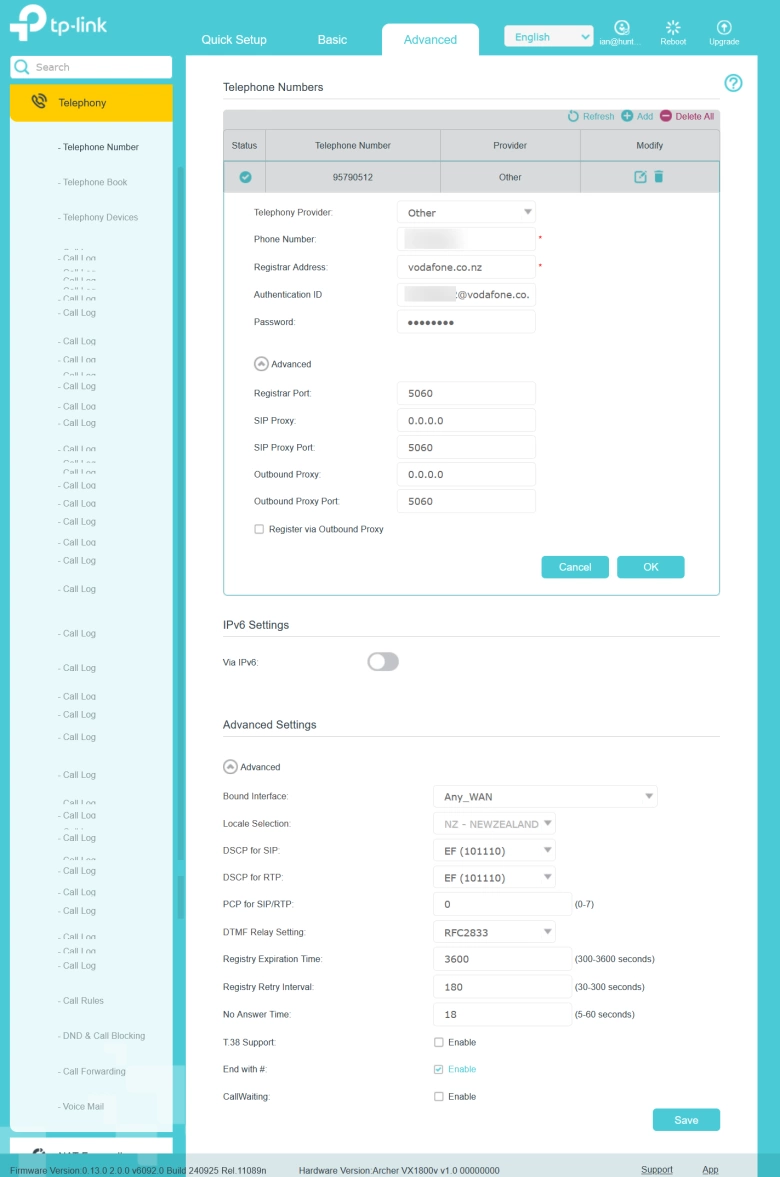Click the Cancel button
This screenshot has width=780, height=1177.
[575, 567]
